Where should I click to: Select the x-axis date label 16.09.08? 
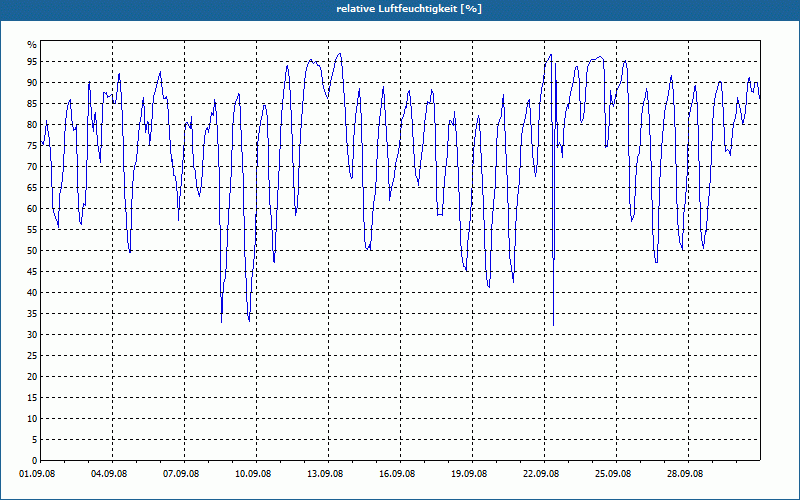tap(396, 474)
